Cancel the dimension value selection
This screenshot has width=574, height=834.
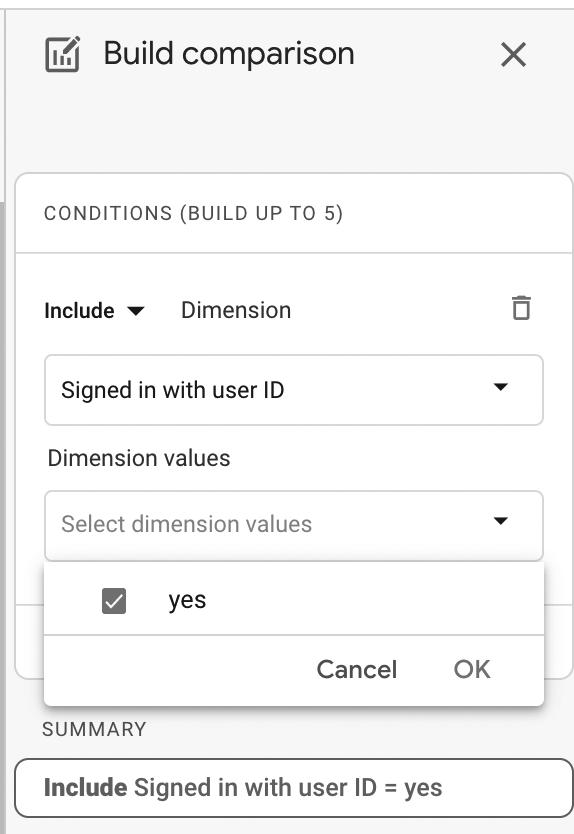[357, 669]
